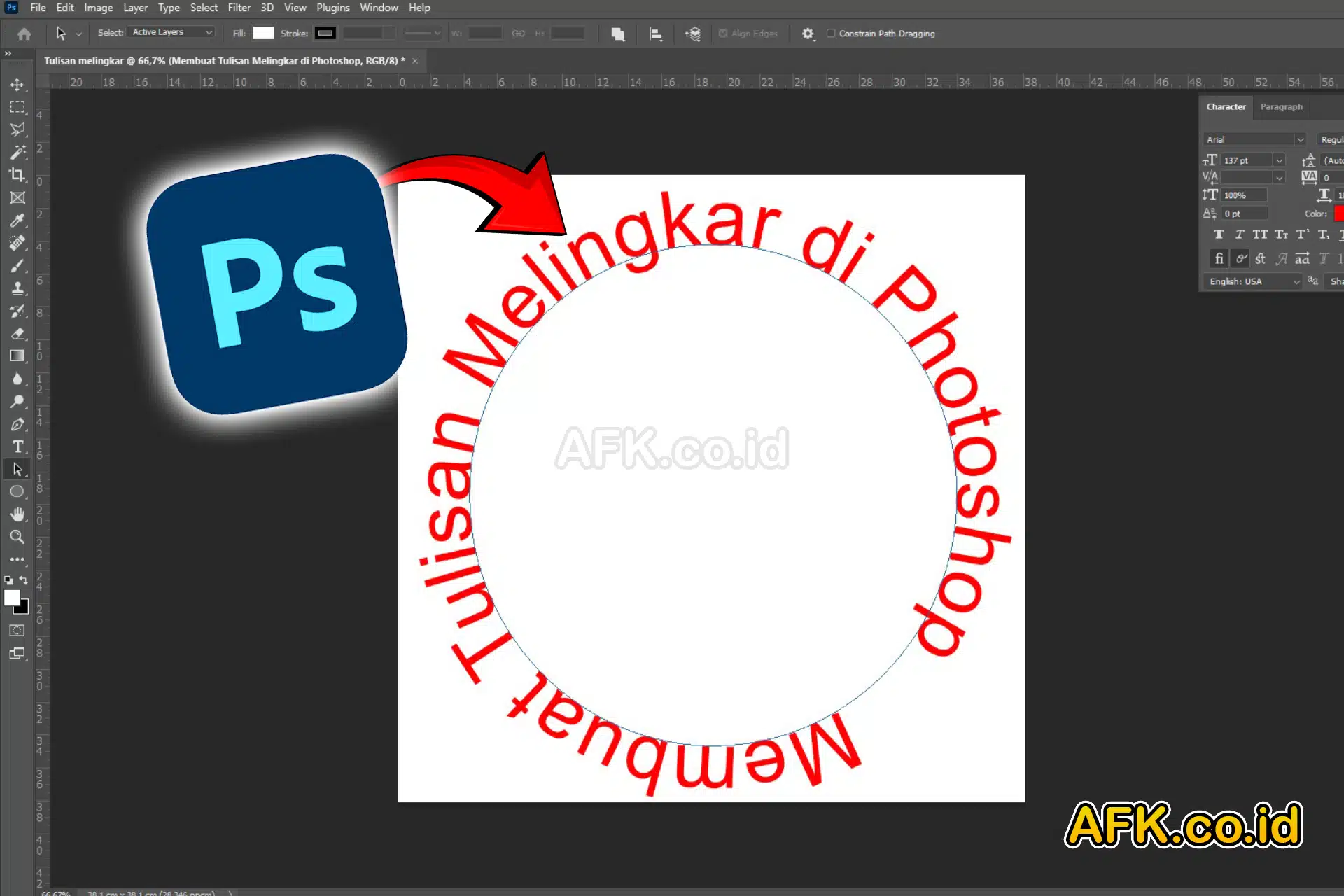Open the English: USA language dropdown
1344x896 pixels.
click(1252, 281)
